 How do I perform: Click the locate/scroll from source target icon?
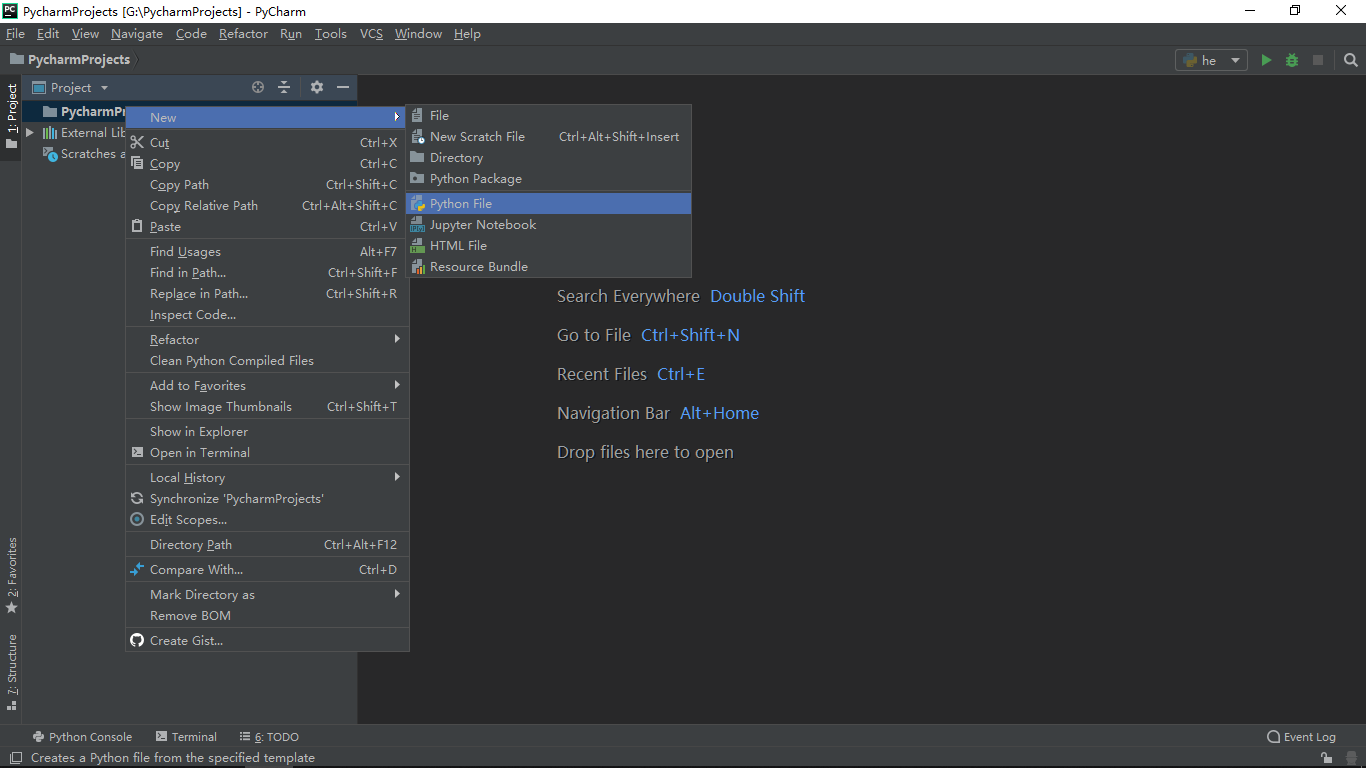pyautogui.click(x=258, y=87)
